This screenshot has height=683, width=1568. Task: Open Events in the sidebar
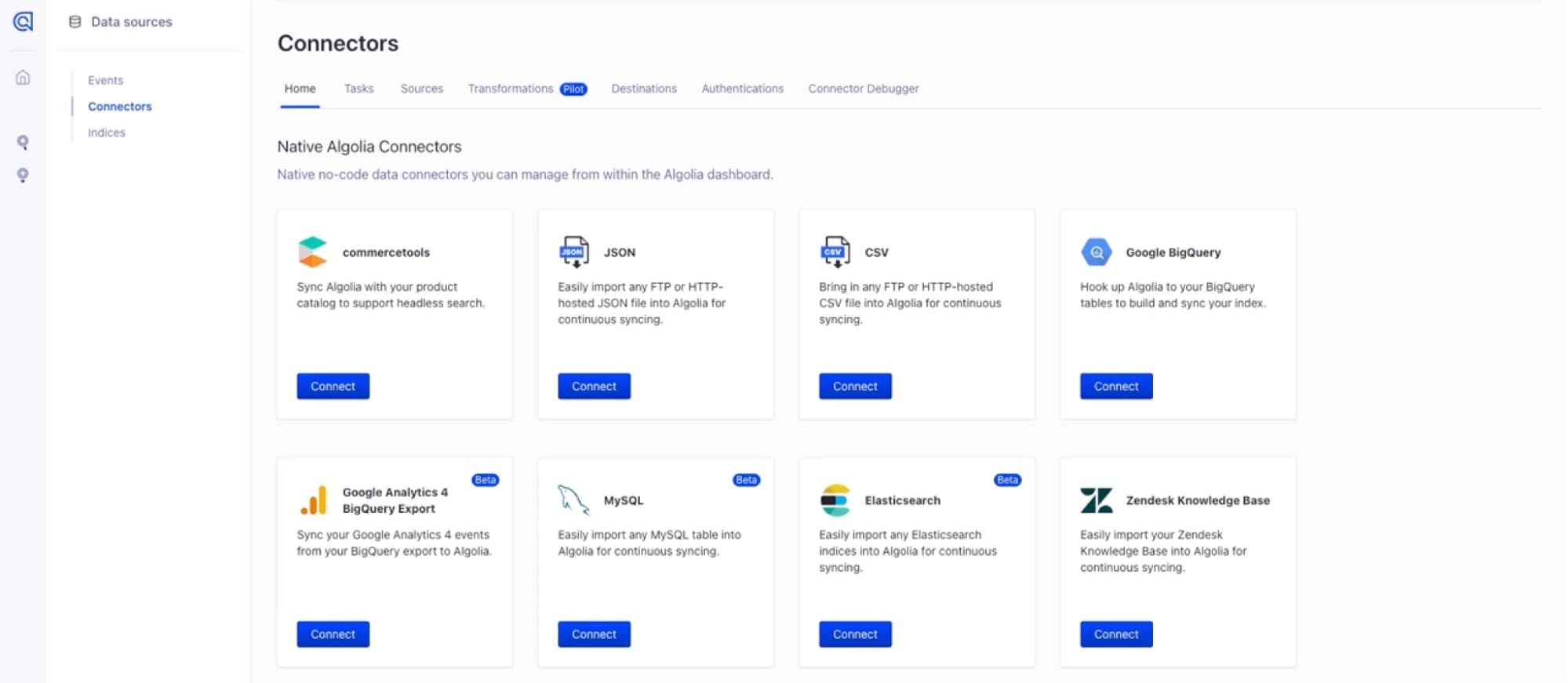point(106,80)
